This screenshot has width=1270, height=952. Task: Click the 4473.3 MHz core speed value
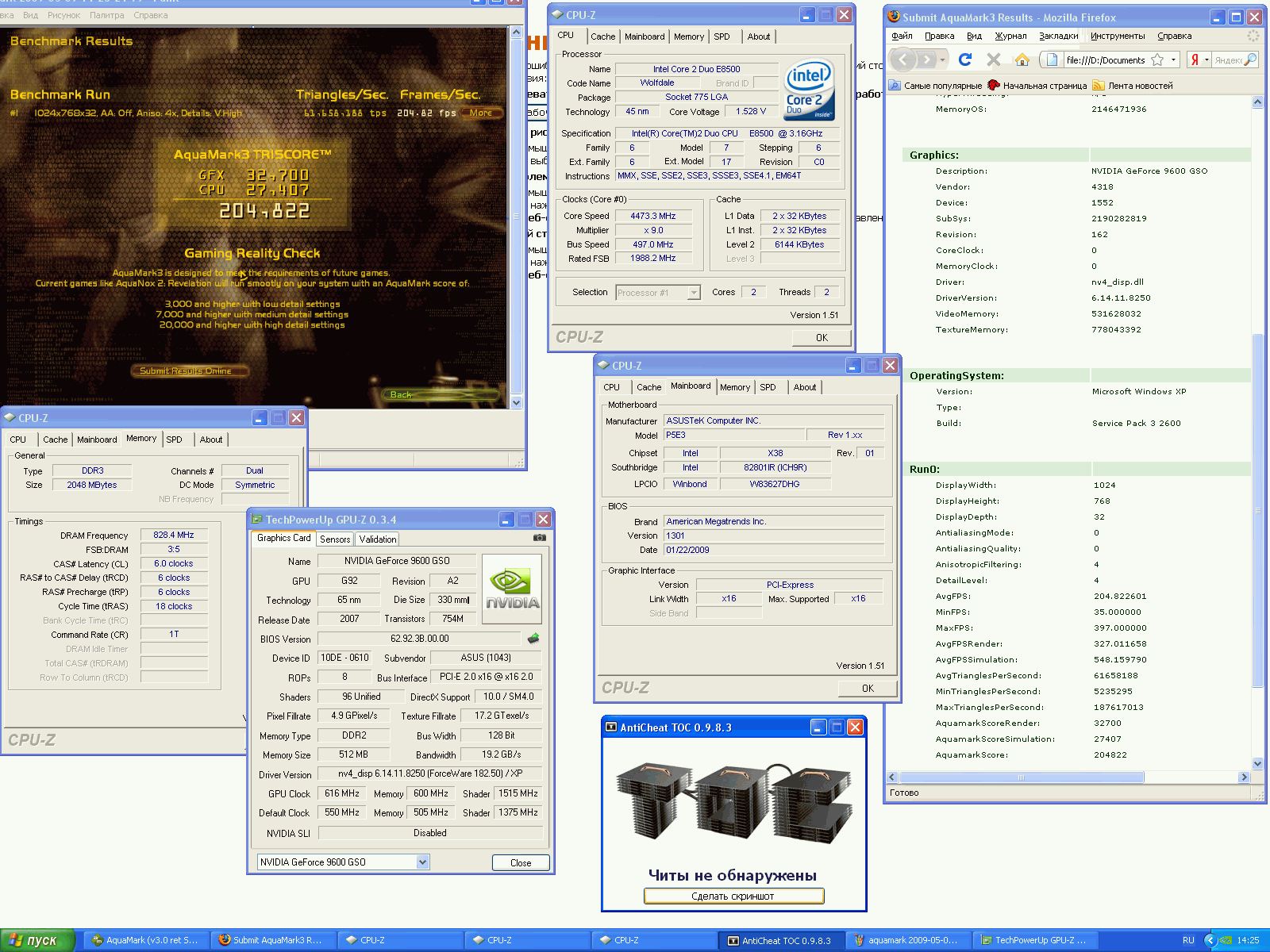point(652,216)
